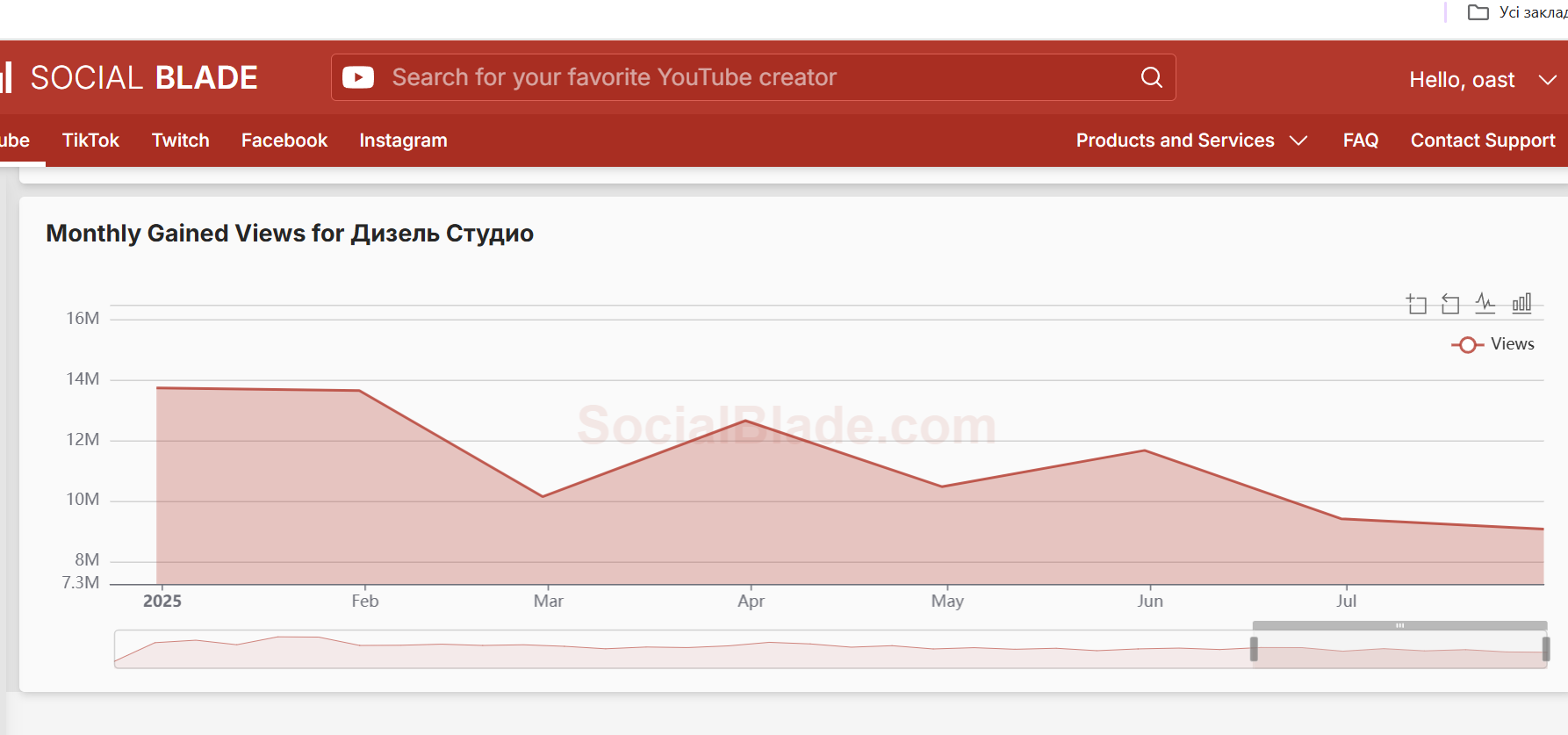Grab the left range slider handle
1568x735 pixels.
click(1254, 649)
